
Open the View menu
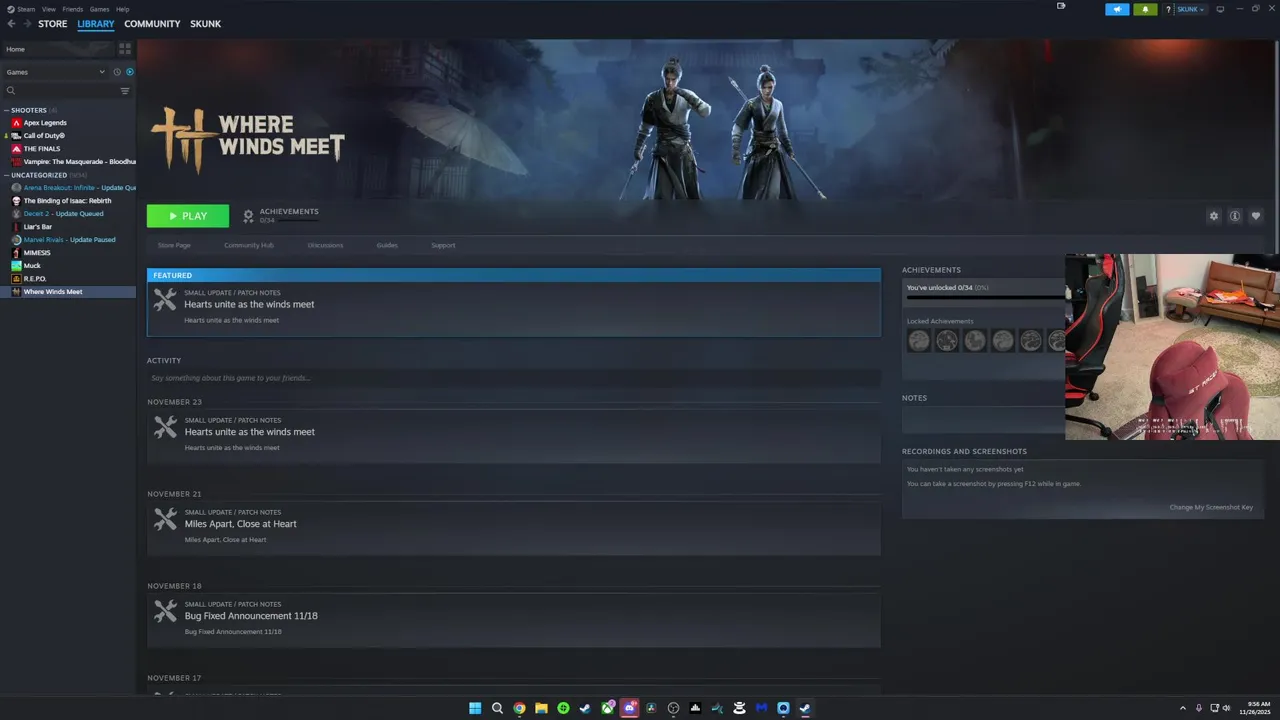coord(49,9)
